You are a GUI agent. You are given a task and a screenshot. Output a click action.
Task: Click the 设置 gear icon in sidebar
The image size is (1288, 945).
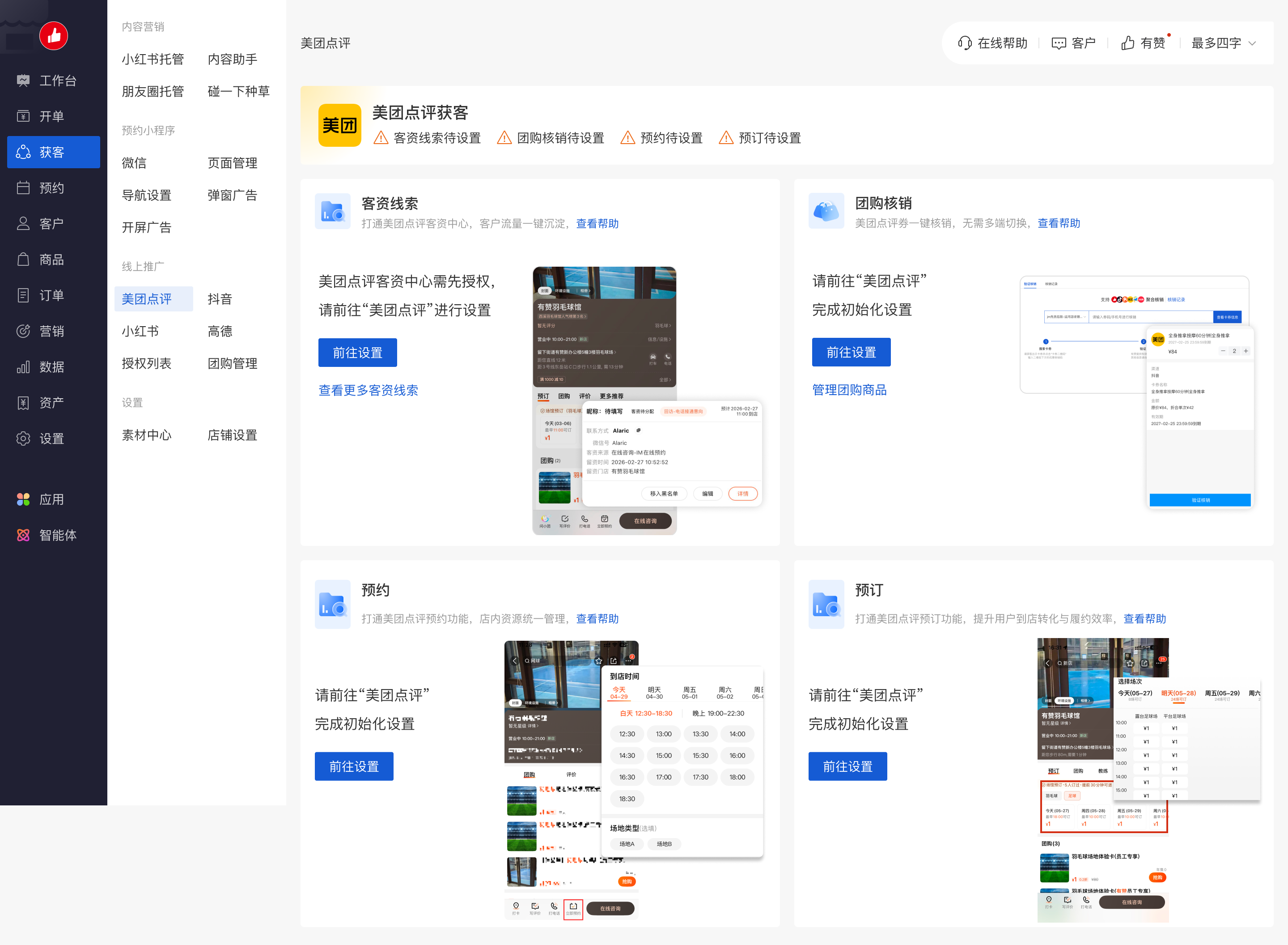point(23,439)
